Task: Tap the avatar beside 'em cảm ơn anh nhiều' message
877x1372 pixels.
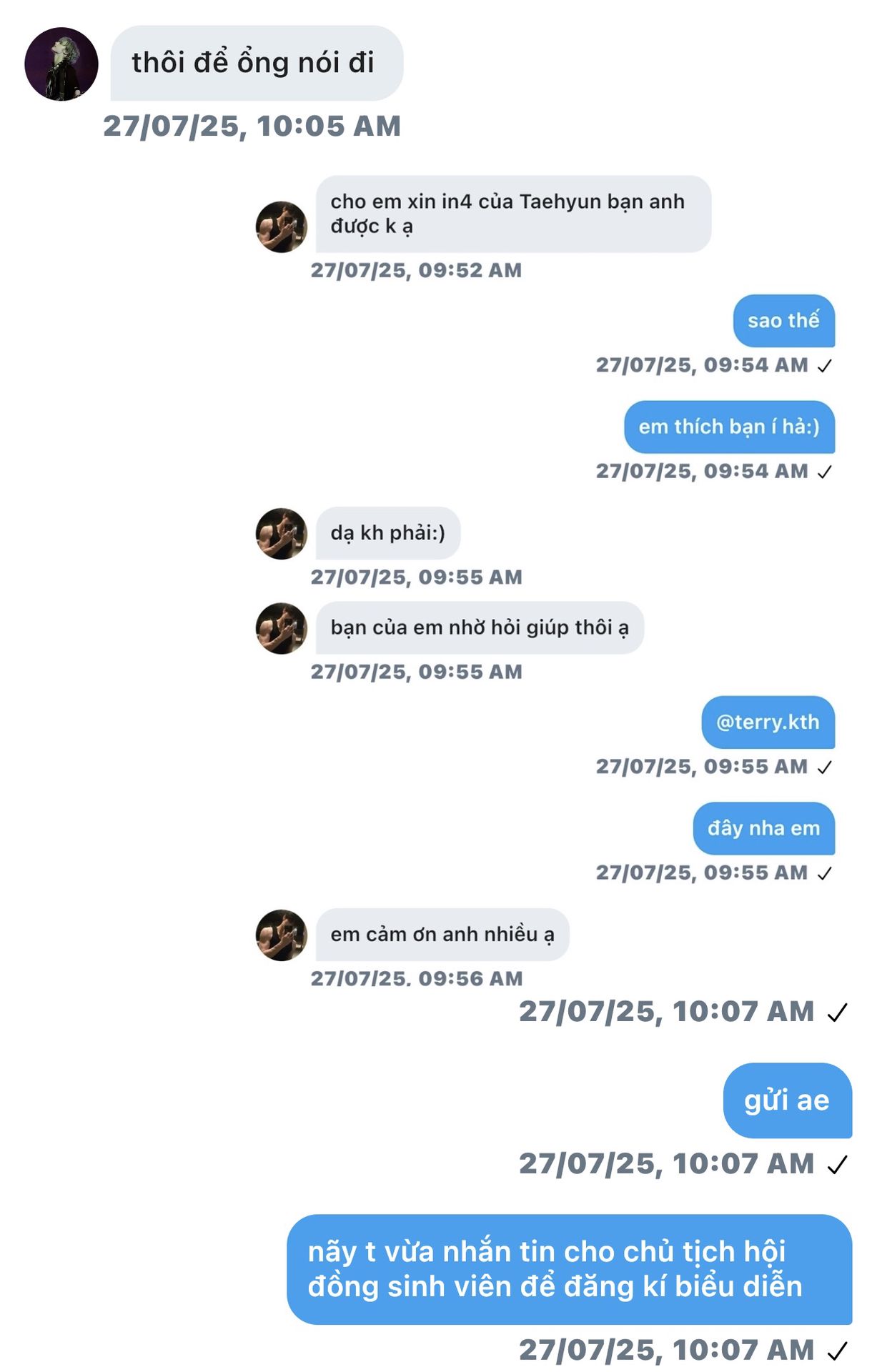Action: (282, 935)
